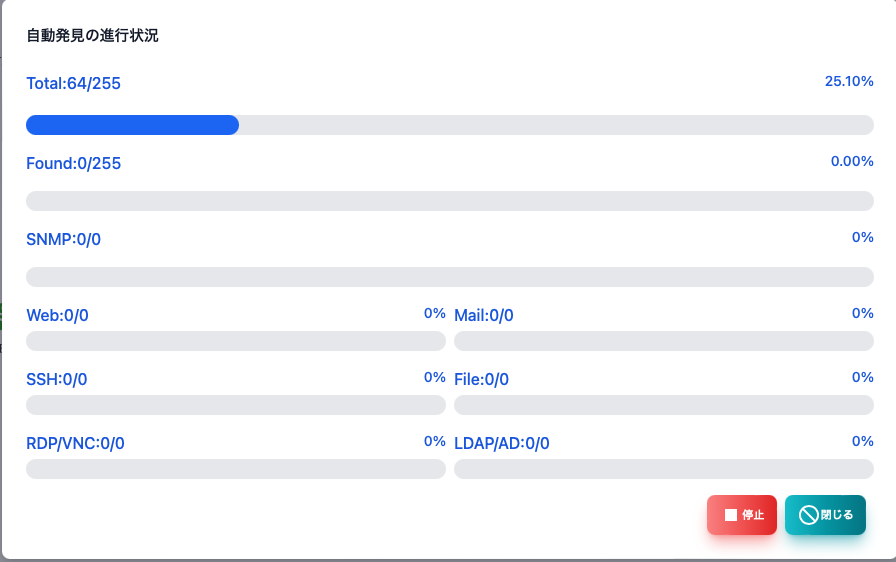Viewport: 896px width, 562px height.
Task: Click the Web progress bar
Action: (236, 341)
